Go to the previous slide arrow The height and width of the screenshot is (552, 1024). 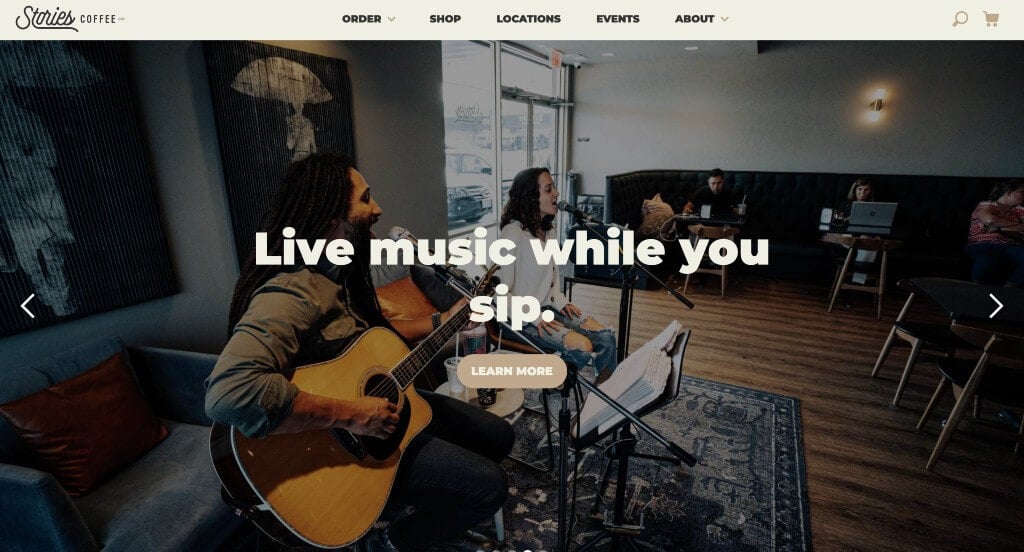pyautogui.click(x=27, y=306)
